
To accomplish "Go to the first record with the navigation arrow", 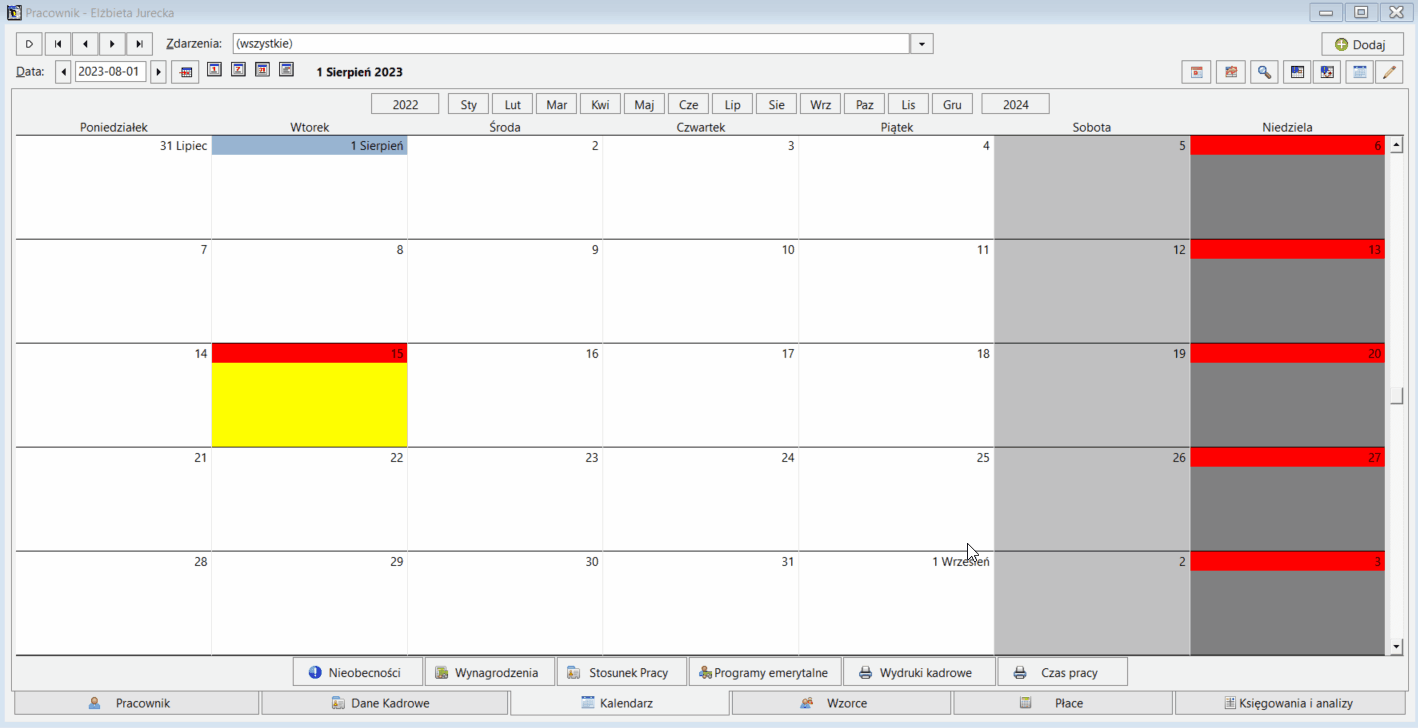I will pos(58,44).
